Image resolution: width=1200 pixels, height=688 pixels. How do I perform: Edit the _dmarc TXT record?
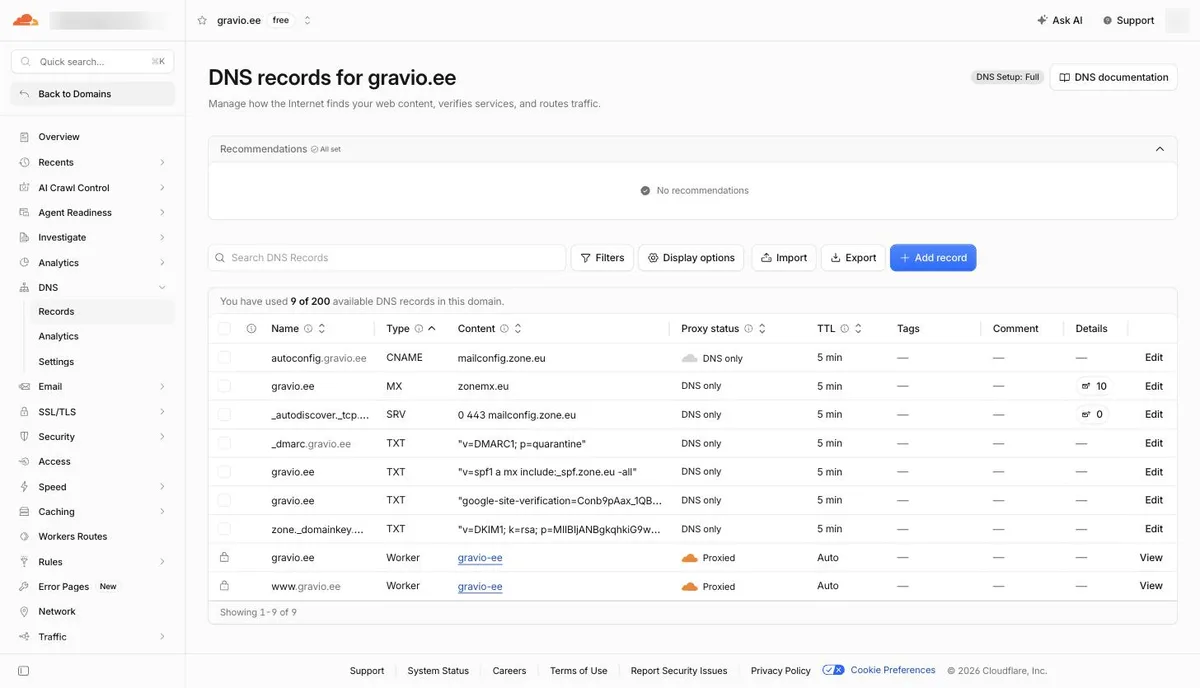[x=1153, y=443]
